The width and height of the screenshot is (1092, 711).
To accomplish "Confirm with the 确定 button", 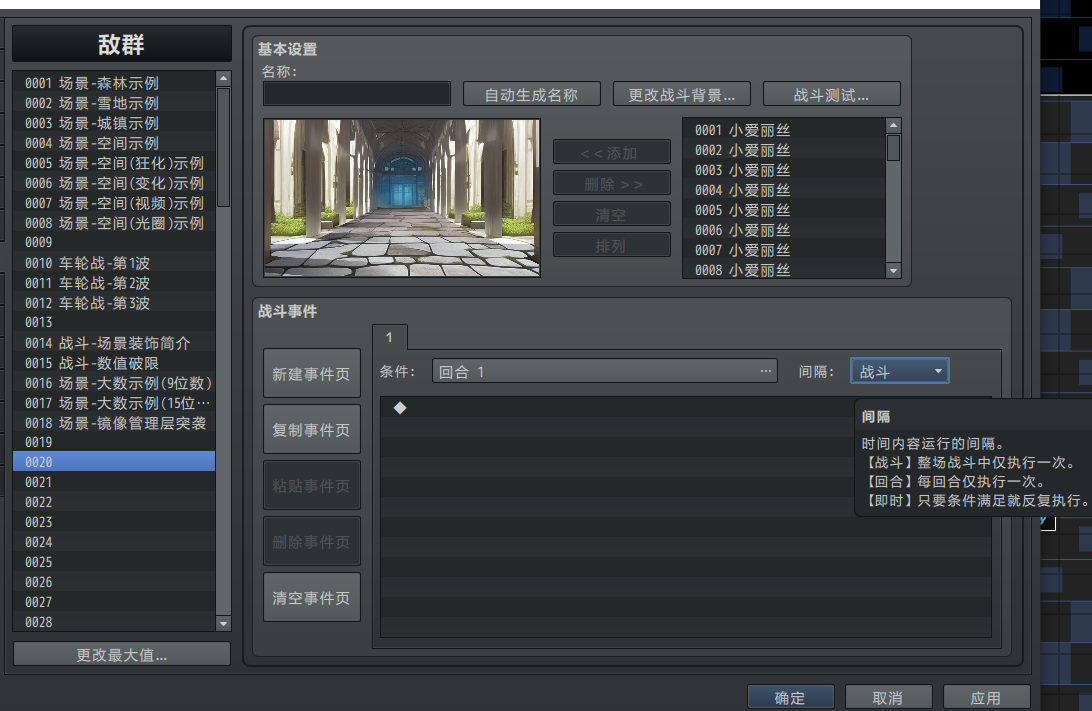I will pyautogui.click(x=789, y=697).
